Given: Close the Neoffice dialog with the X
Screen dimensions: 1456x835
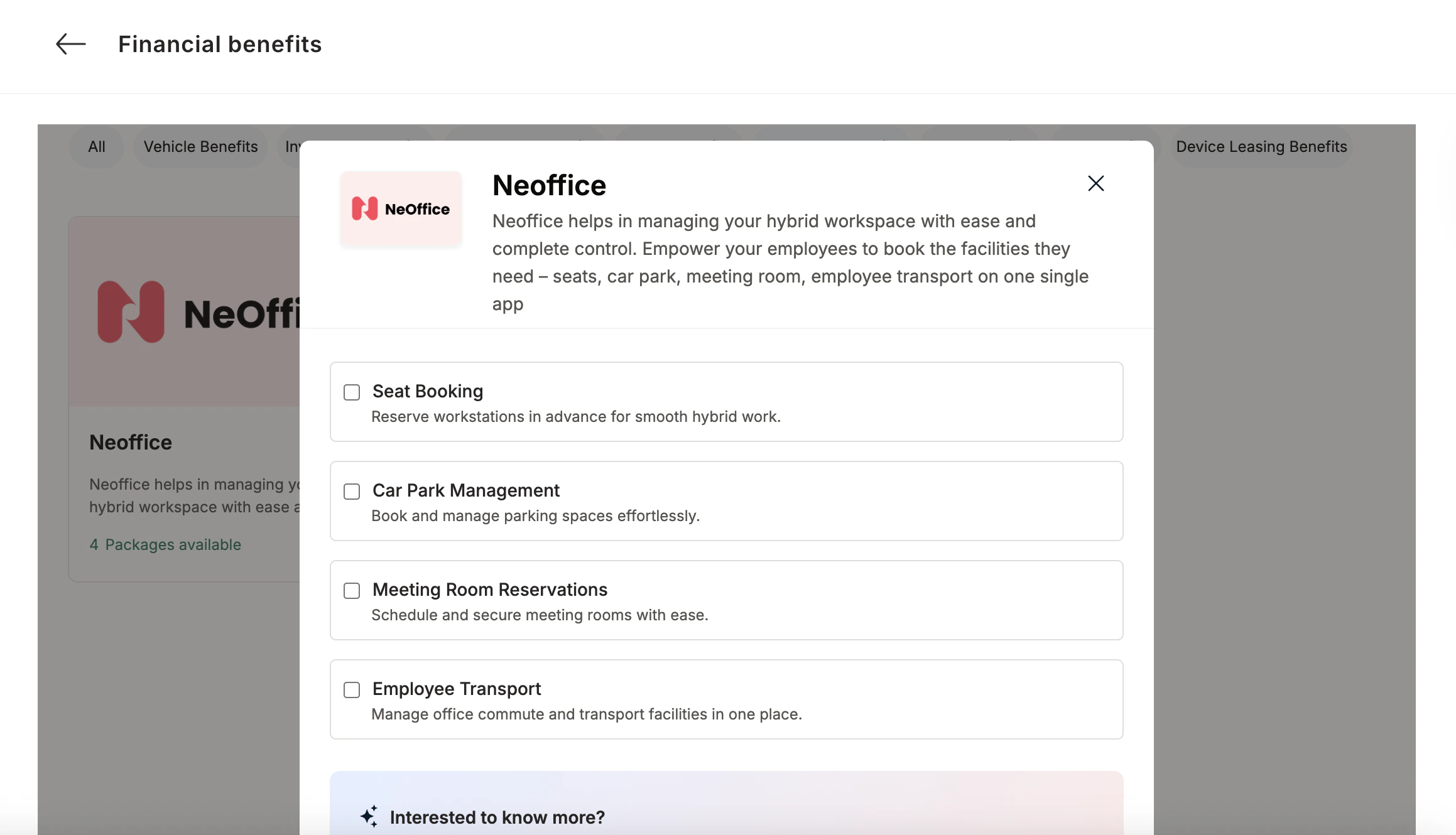Looking at the screenshot, I should [1095, 183].
